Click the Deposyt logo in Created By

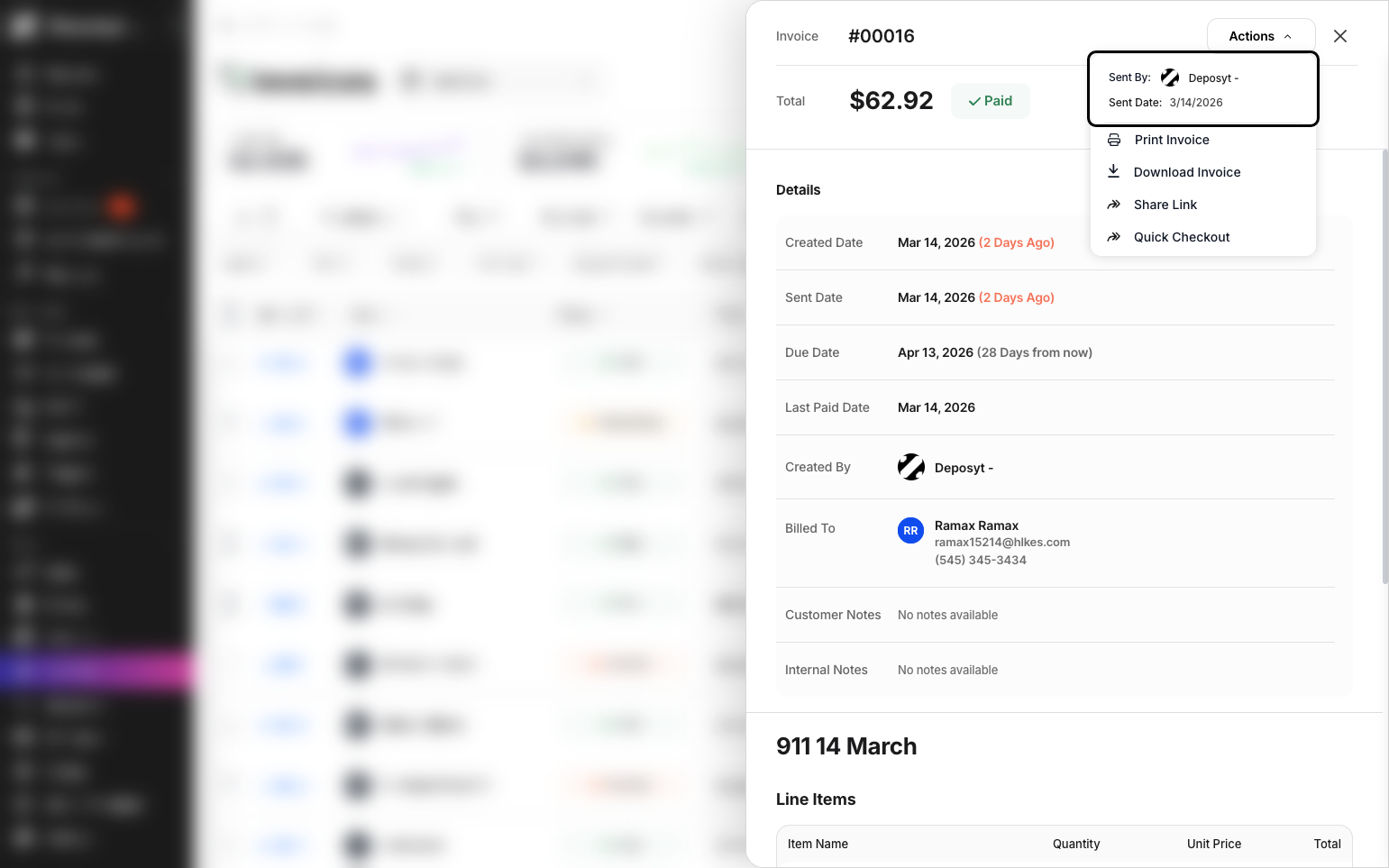(x=911, y=467)
